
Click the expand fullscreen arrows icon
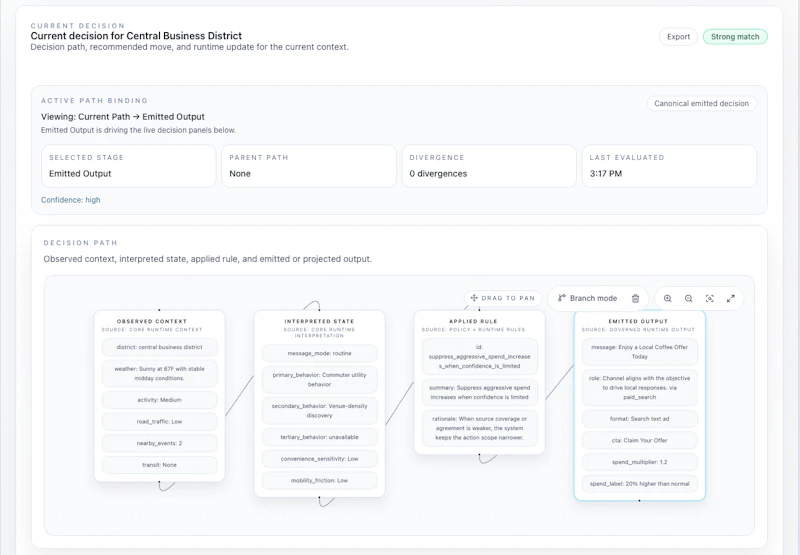731,298
